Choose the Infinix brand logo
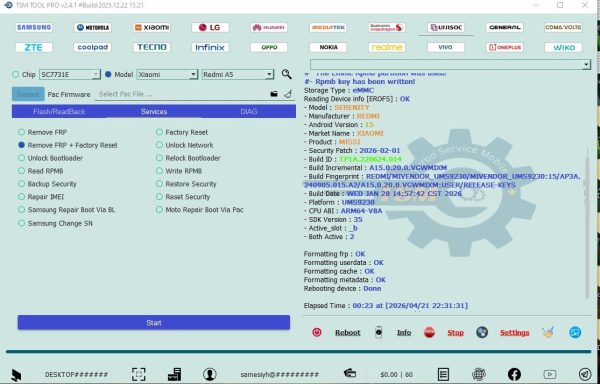 point(210,47)
